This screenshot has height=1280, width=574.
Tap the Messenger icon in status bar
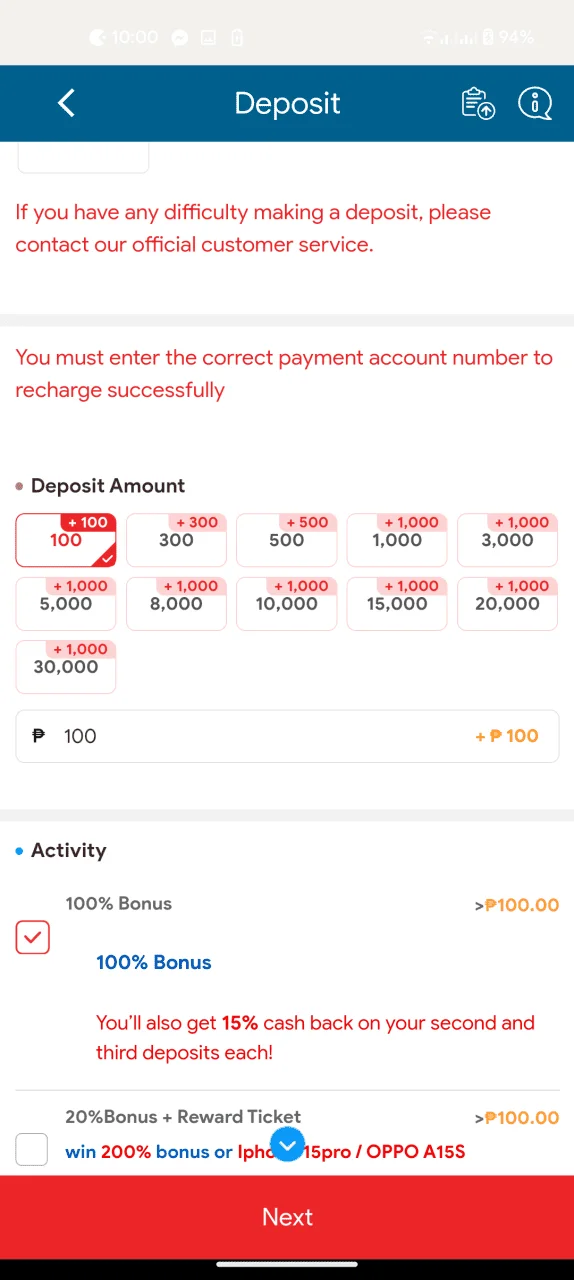[x=180, y=38]
